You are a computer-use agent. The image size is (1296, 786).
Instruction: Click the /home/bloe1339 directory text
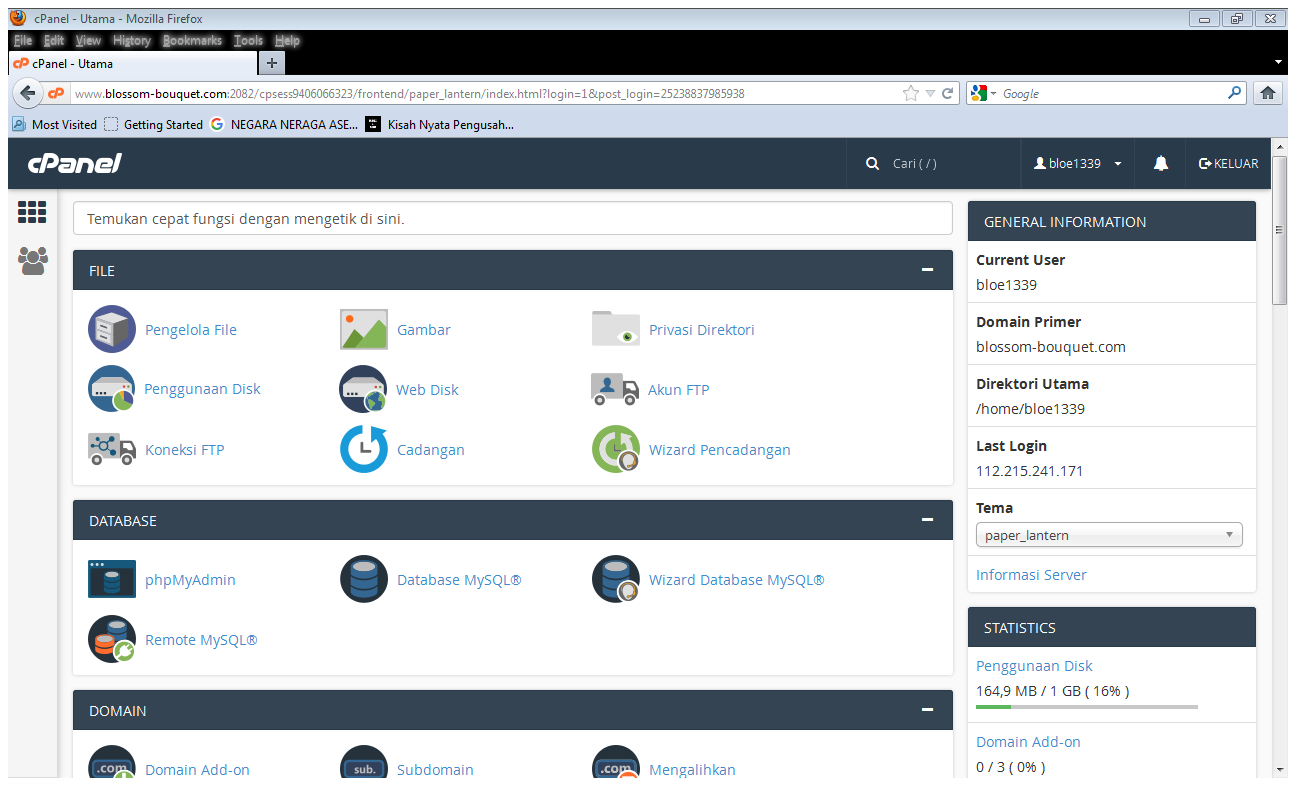(1030, 409)
